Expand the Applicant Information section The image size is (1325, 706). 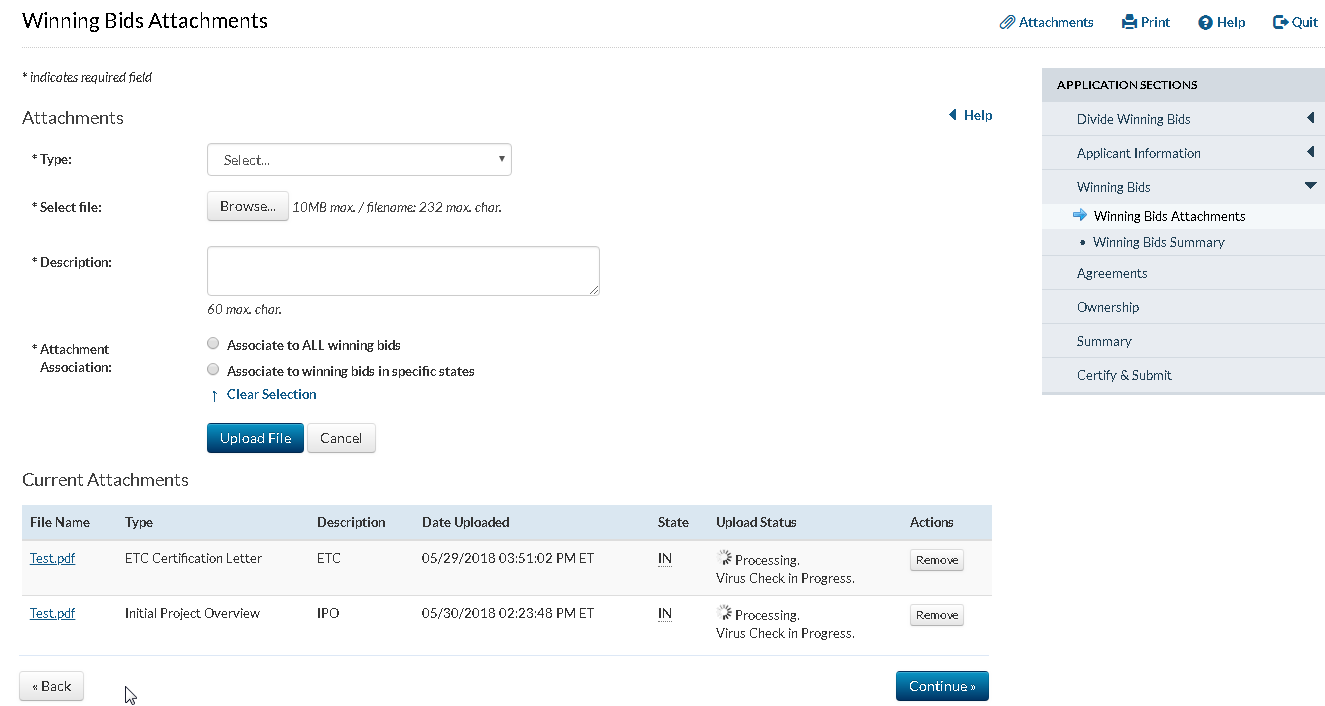(1310, 153)
